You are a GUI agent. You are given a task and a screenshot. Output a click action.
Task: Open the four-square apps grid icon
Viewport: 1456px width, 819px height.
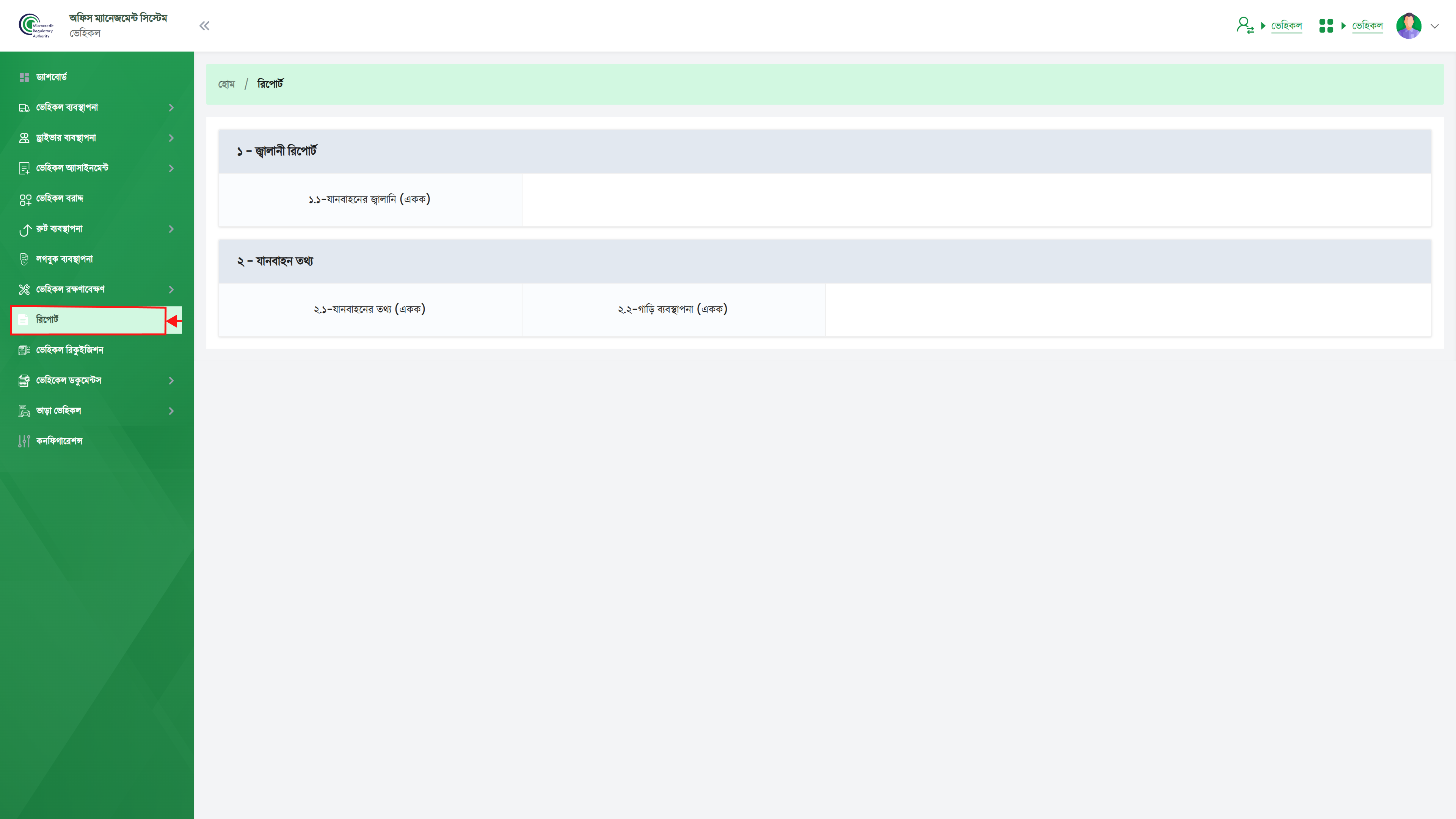(x=1326, y=25)
